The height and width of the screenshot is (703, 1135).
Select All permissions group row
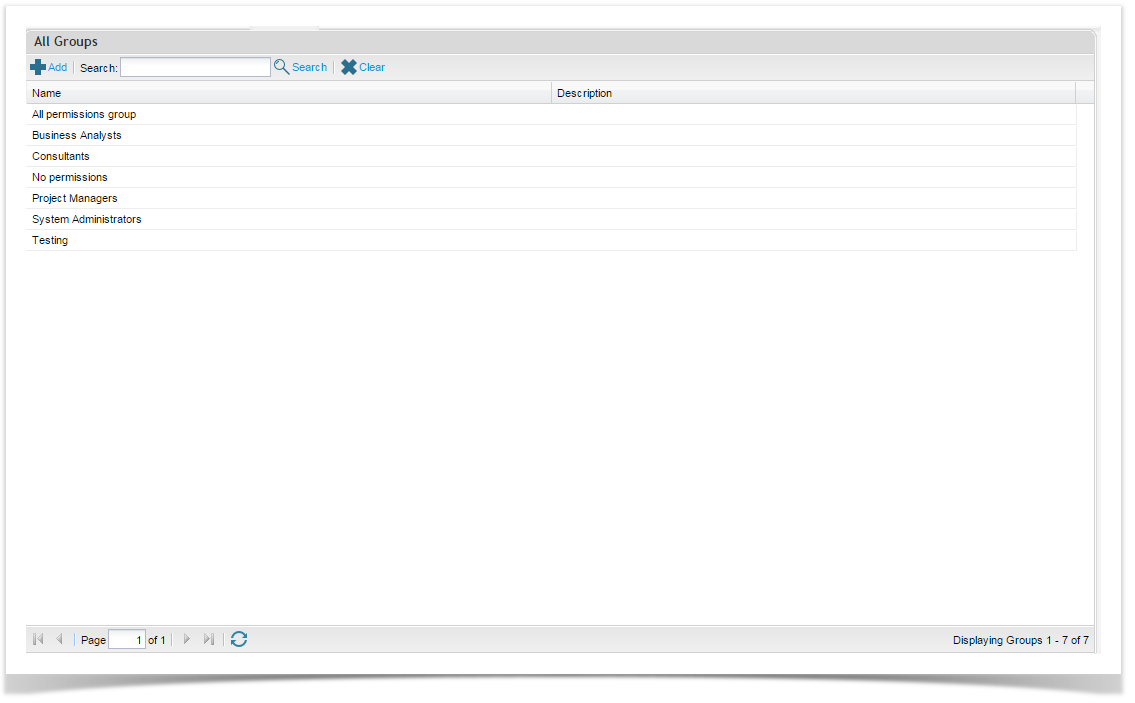click(x=84, y=114)
